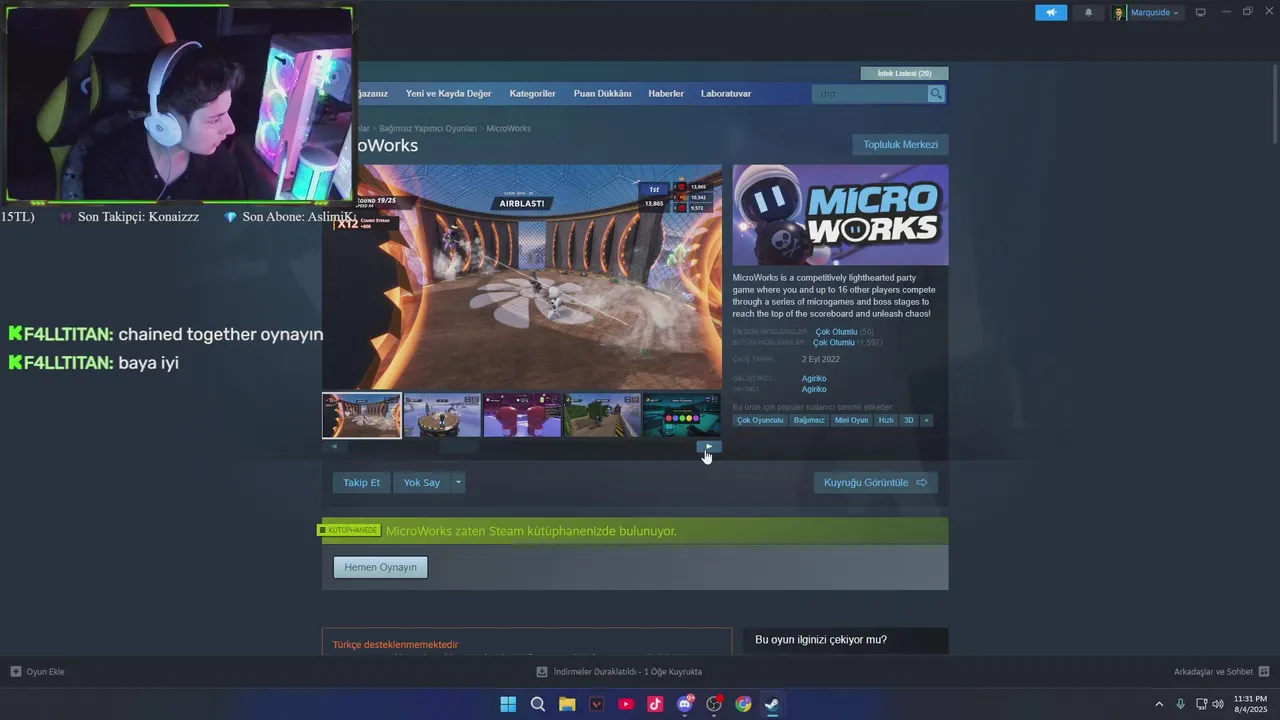Open the Windows taskbar search
The image size is (1280, 720).
[x=538, y=704]
